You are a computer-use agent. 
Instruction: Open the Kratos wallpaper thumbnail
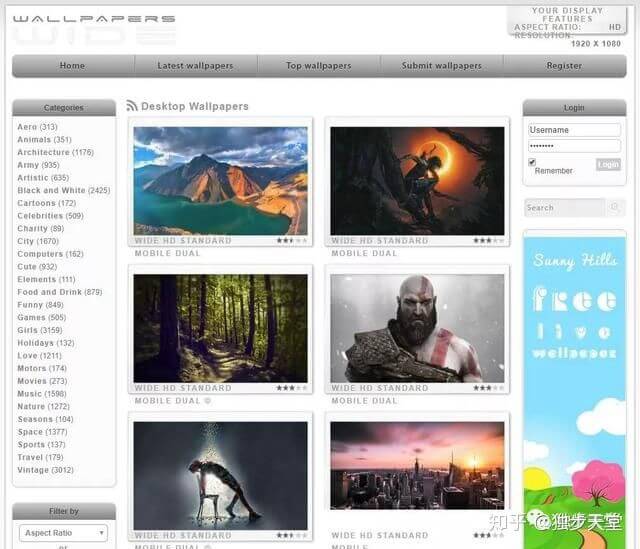tap(417, 328)
